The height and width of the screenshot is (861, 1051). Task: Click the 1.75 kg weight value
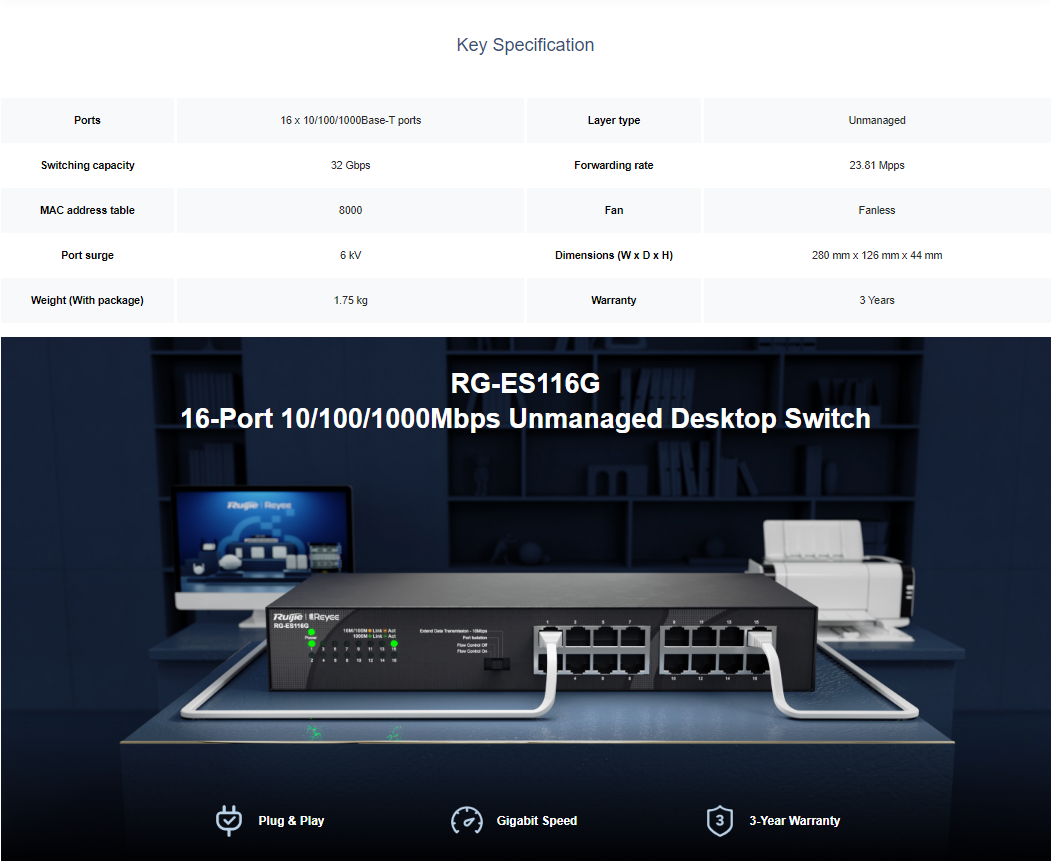350,300
